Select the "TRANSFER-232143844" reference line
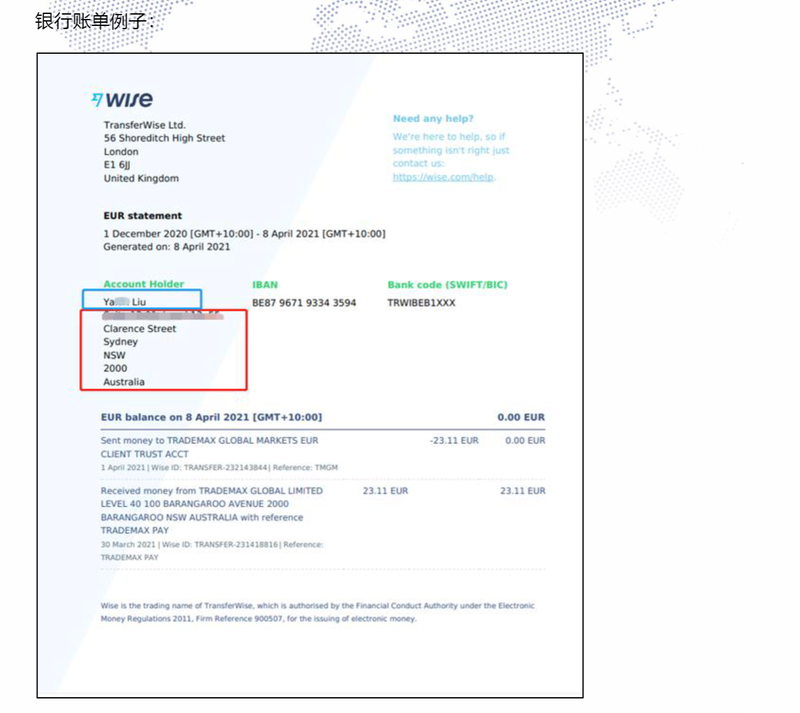800x713 pixels. coord(219,468)
